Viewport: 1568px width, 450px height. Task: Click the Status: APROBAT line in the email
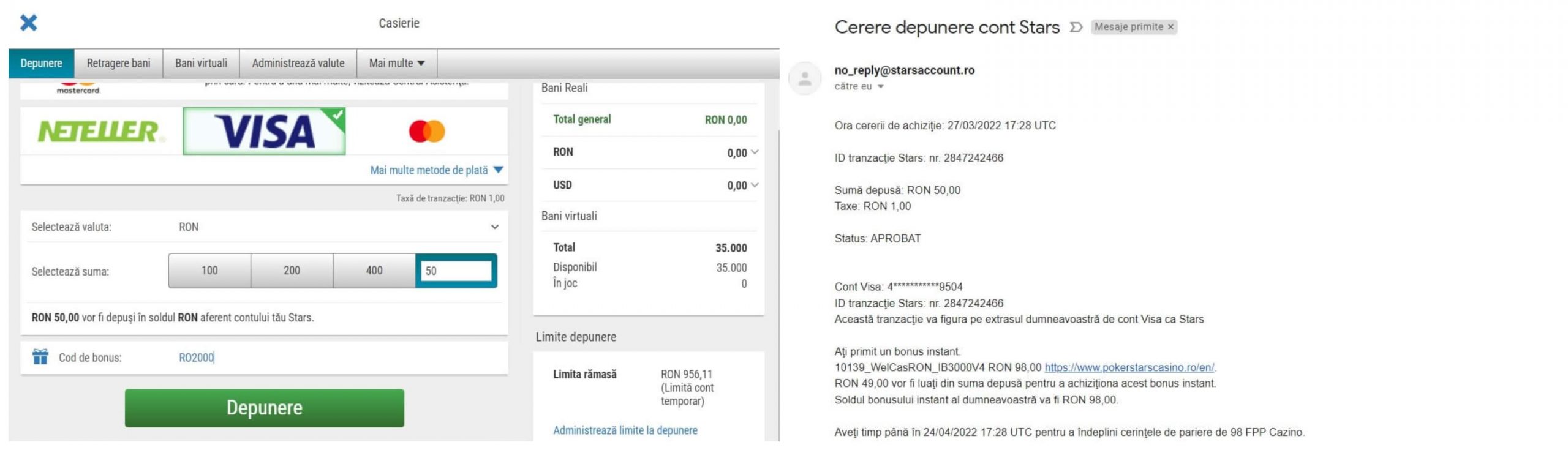coord(877,239)
